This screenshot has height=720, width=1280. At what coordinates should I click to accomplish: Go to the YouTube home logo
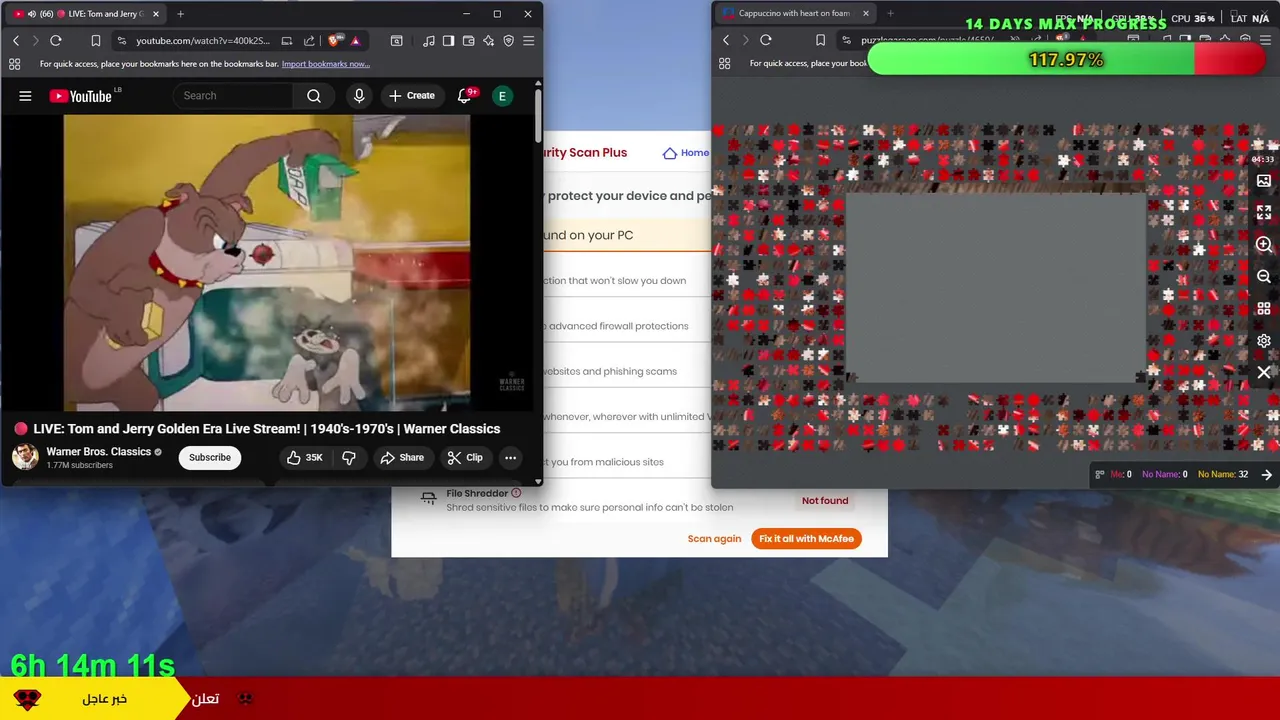pos(81,96)
